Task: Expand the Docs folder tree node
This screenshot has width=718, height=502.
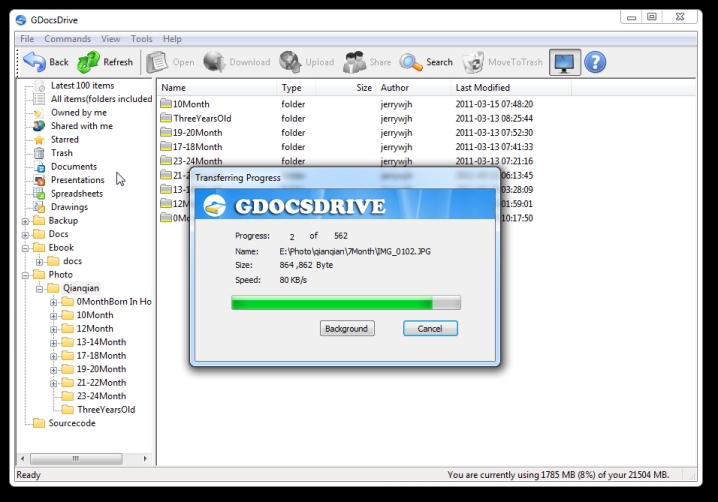Action: [x=25, y=235]
